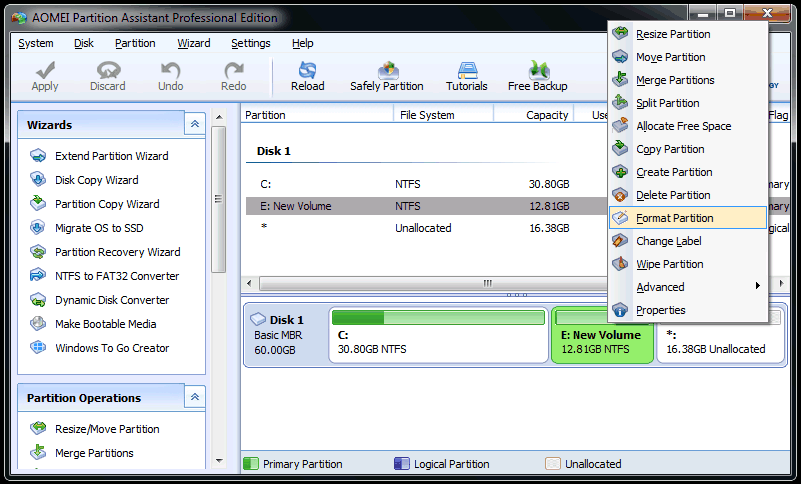Select Delete Partition menu entry

click(x=688, y=195)
